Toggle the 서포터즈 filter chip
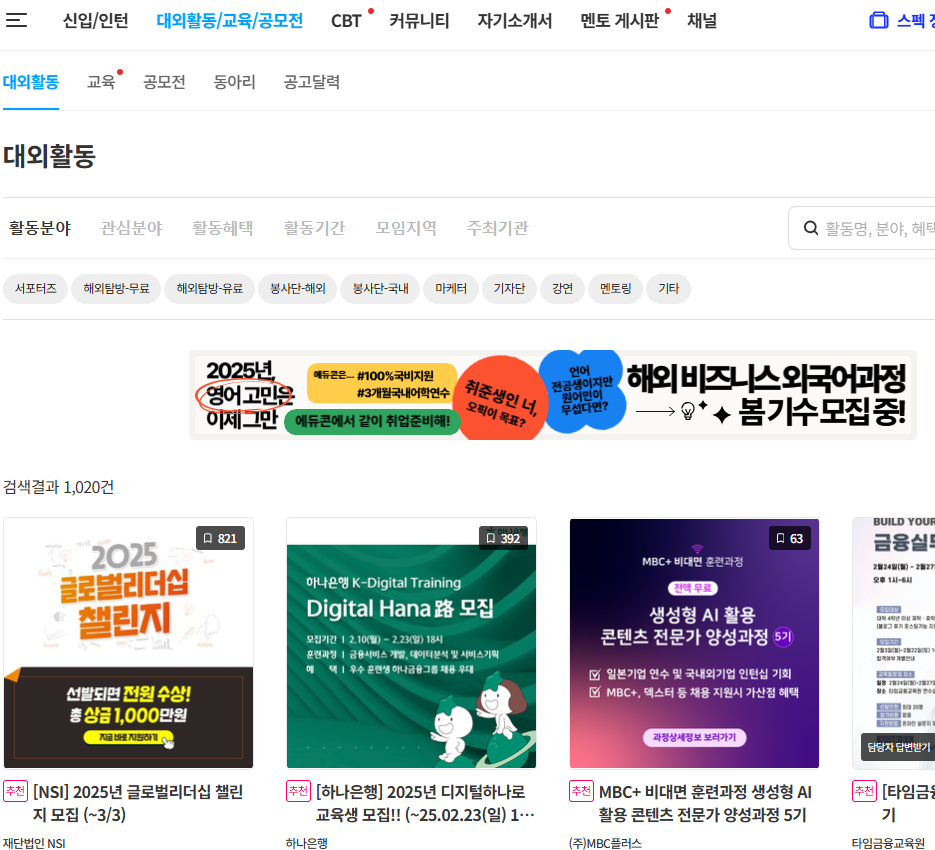The height and width of the screenshot is (850, 935). [36, 289]
